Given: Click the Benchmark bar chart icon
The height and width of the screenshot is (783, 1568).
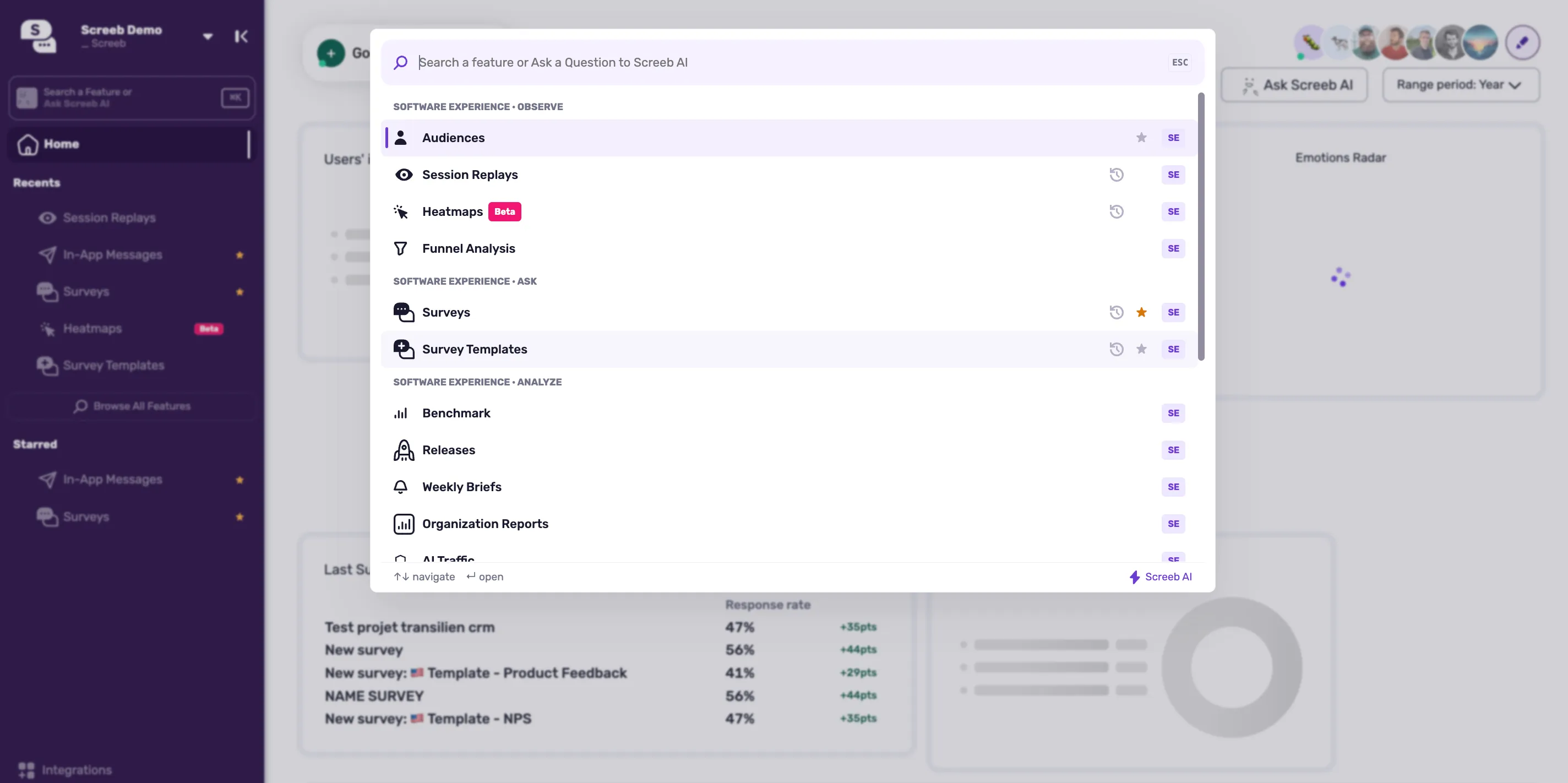Looking at the screenshot, I should (x=400, y=414).
